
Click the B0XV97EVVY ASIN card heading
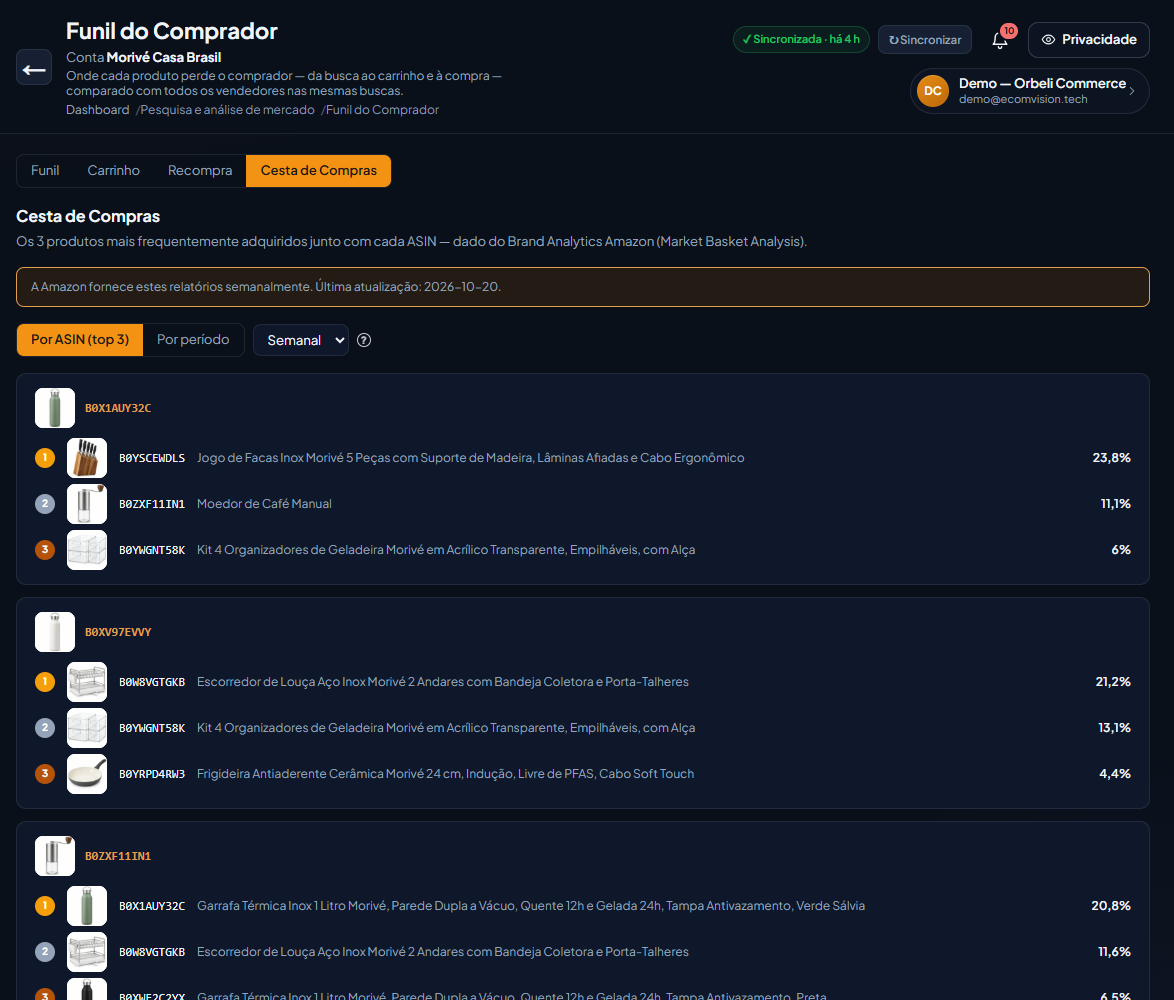pyautogui.click(x=118, y=632)
